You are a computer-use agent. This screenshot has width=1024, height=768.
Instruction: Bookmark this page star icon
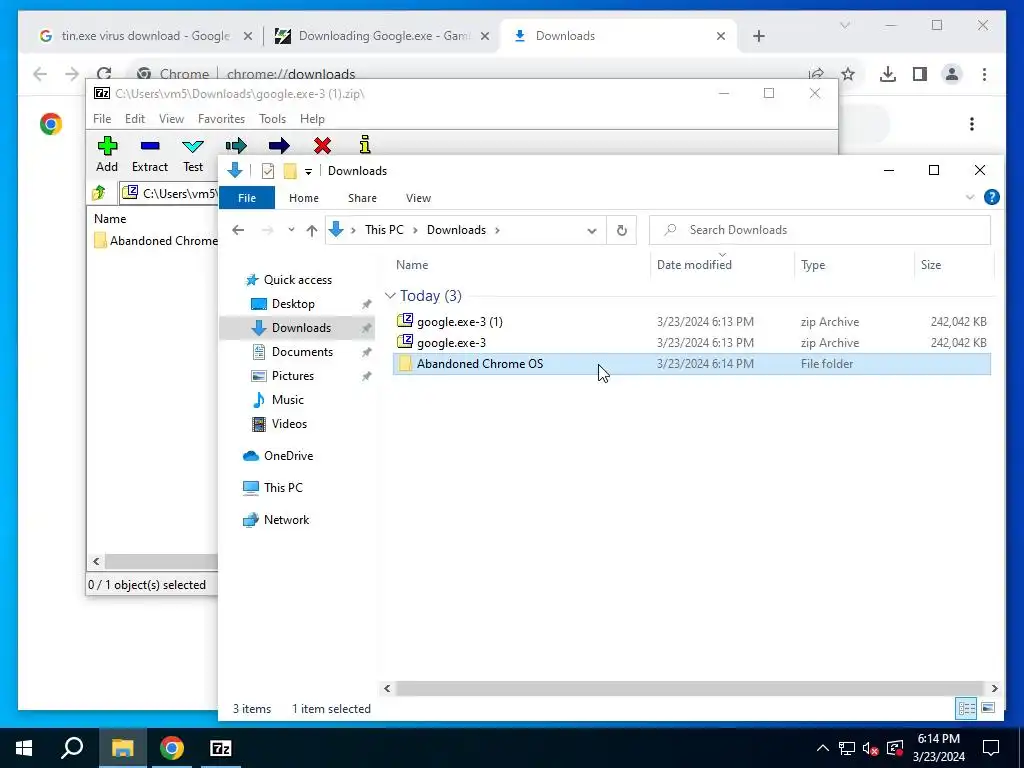click(848, 74)
